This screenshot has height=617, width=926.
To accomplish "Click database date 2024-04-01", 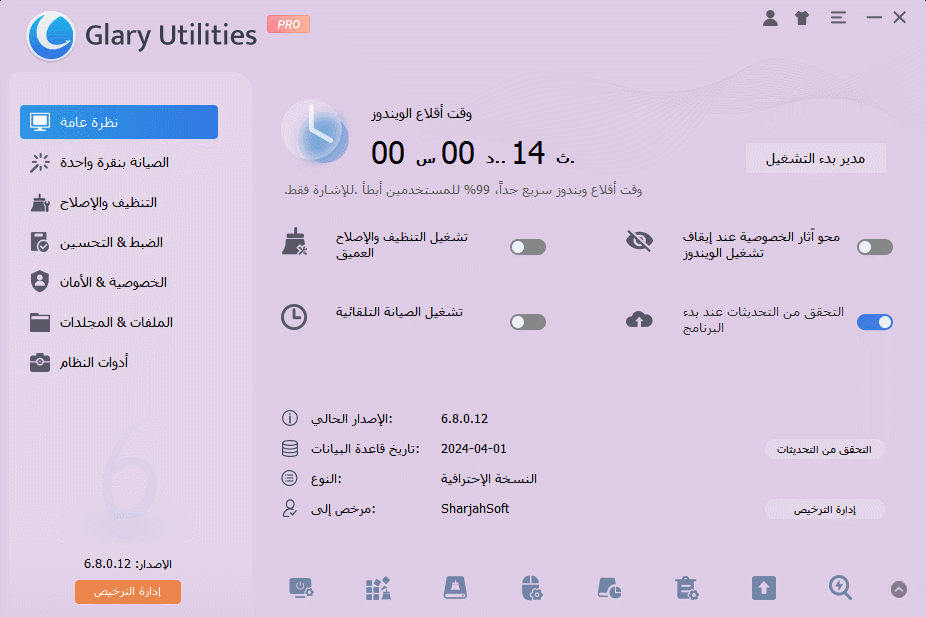I will tap(474, 449).
